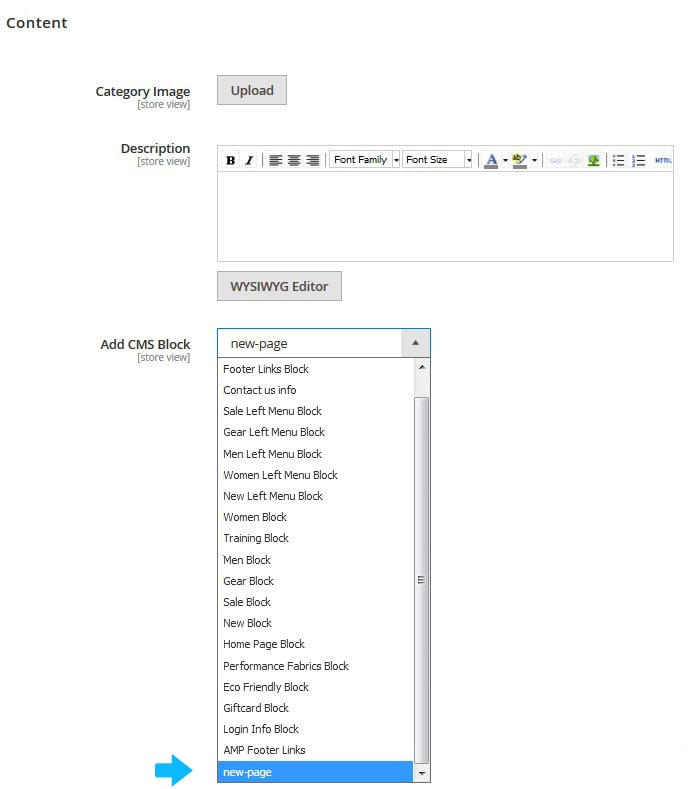Choose Gear Left Menu Block
This screenshot has width=694, height=789.
[x=316, y=432]
